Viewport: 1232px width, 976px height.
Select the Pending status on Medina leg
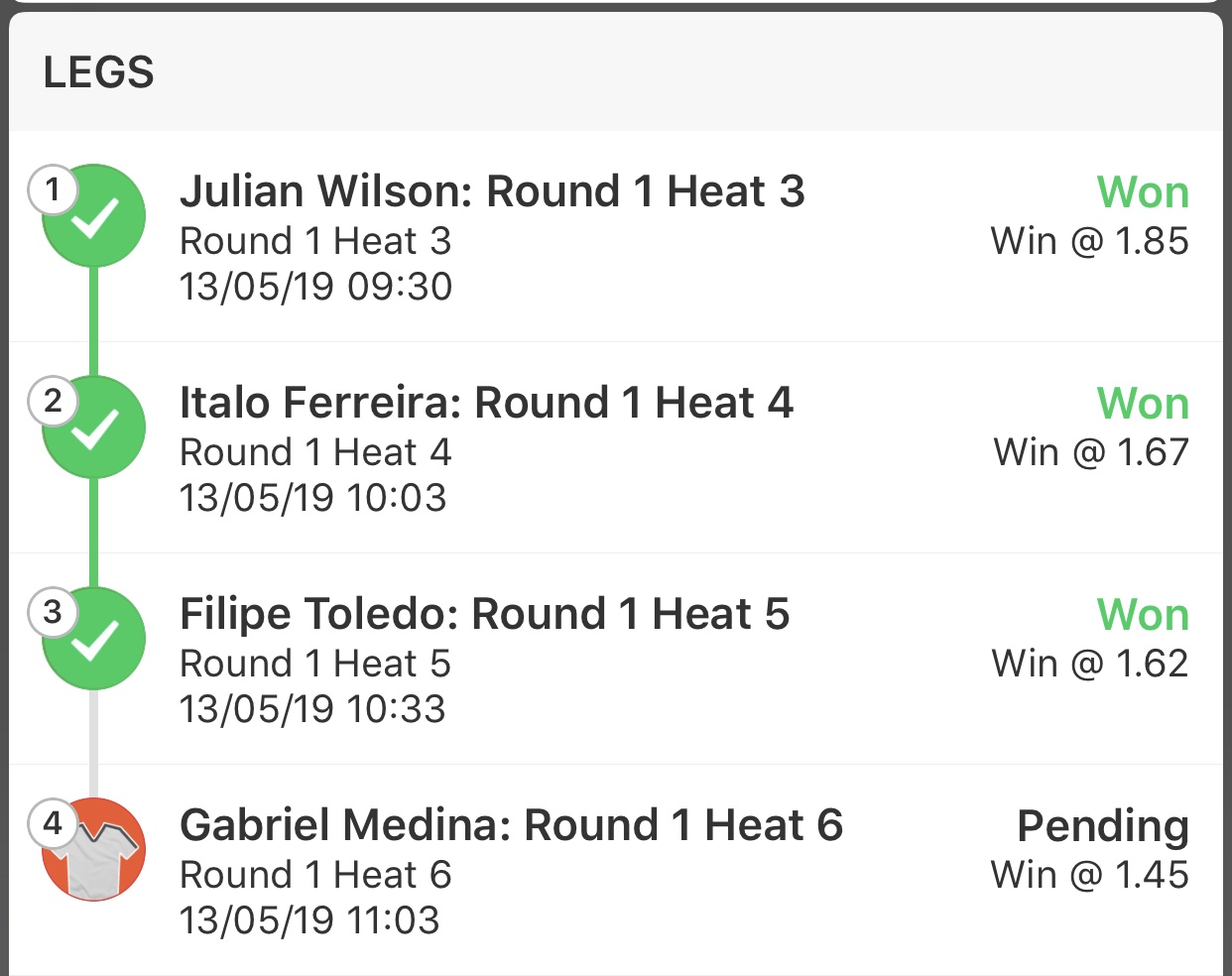1103,827
